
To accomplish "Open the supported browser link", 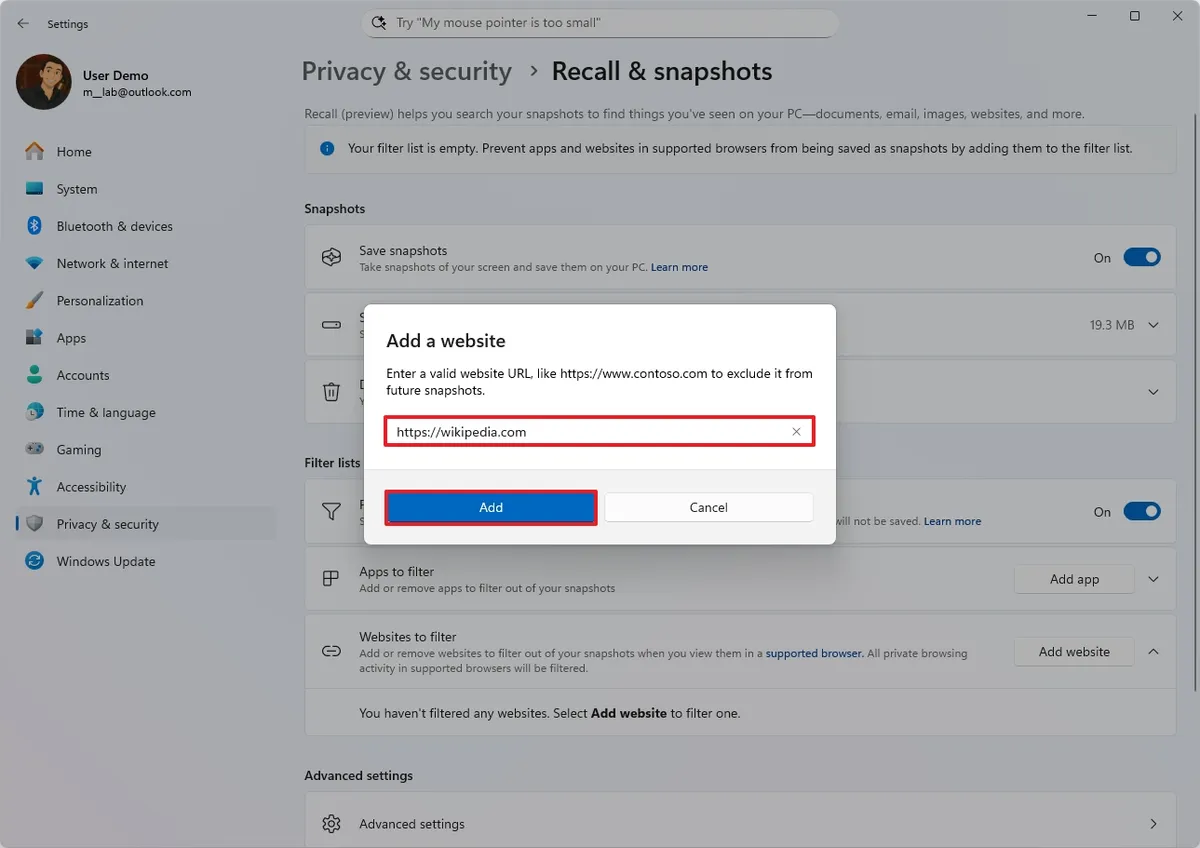I will [813, 653].
